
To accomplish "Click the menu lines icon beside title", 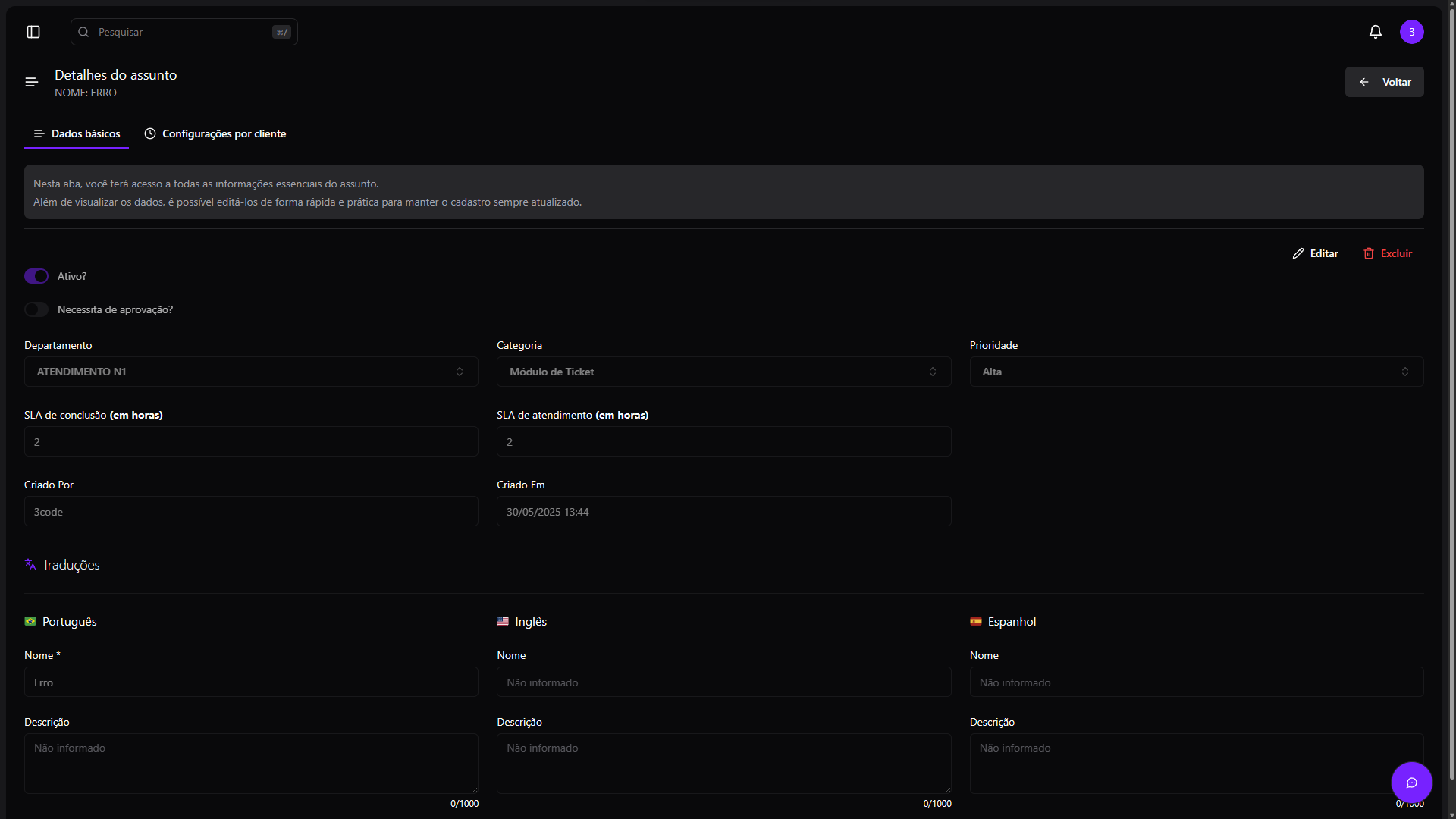I will [32, 82].
